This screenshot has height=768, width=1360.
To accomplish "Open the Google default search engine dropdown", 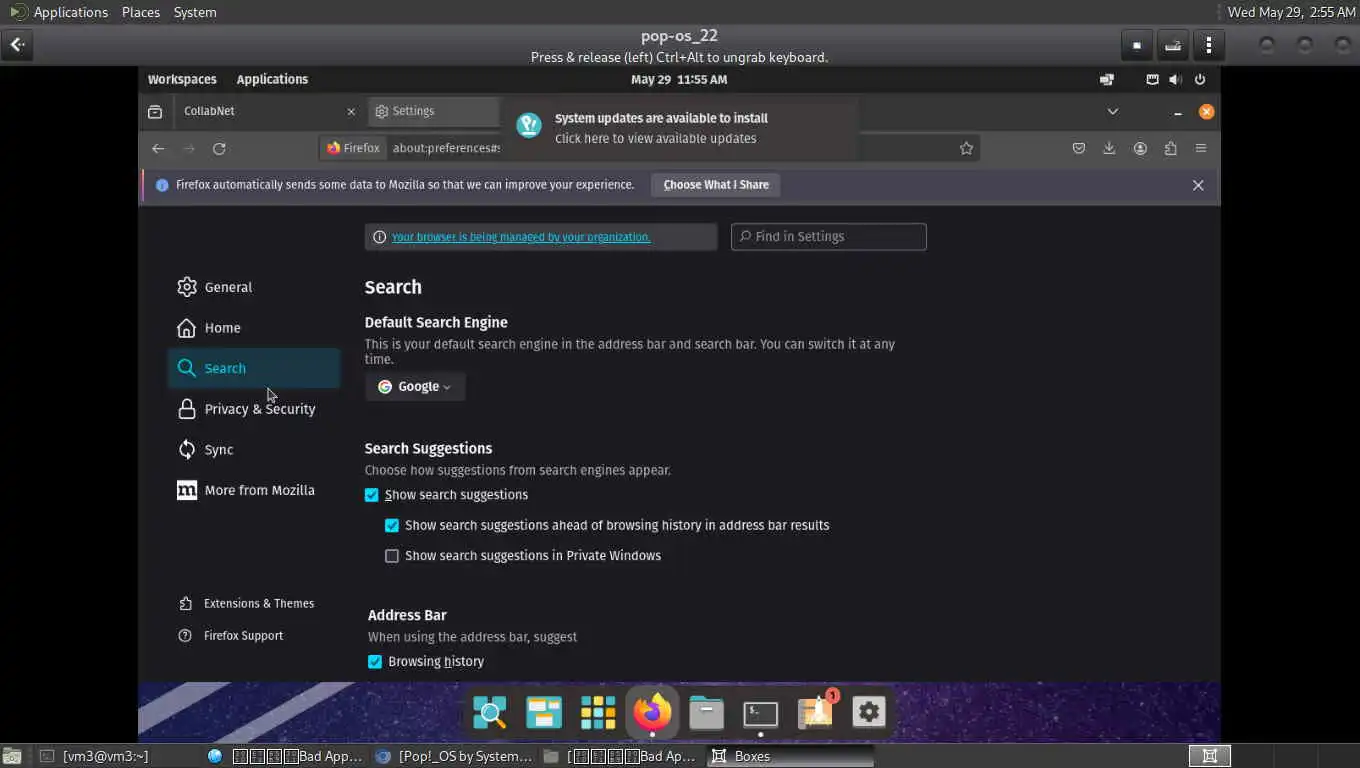I will 415,387.
